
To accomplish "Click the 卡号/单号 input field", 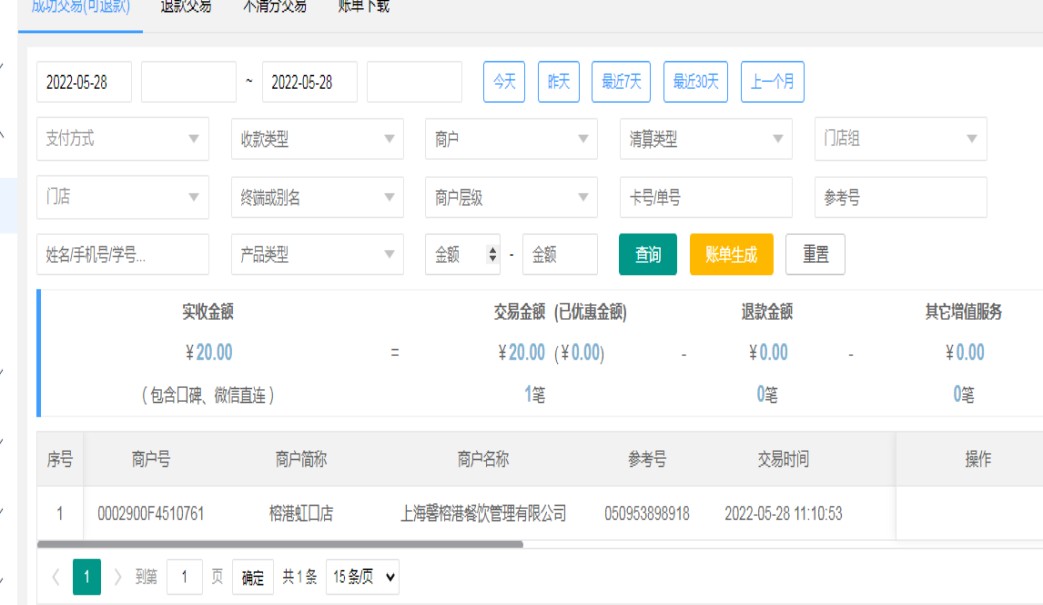I will (705, 197).
